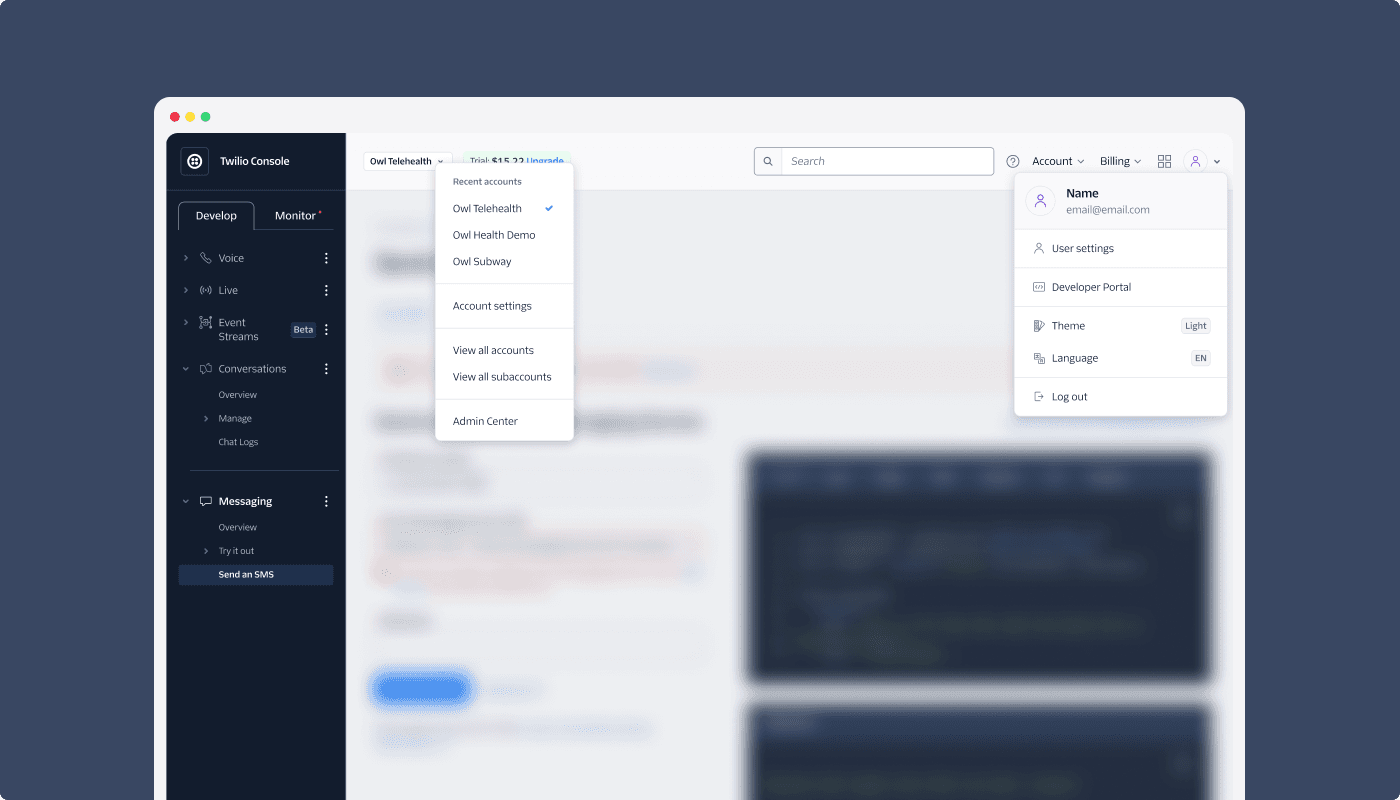Choose Admin Center from account menu
The image size is (1400, 800).
[x=485, y=421]
